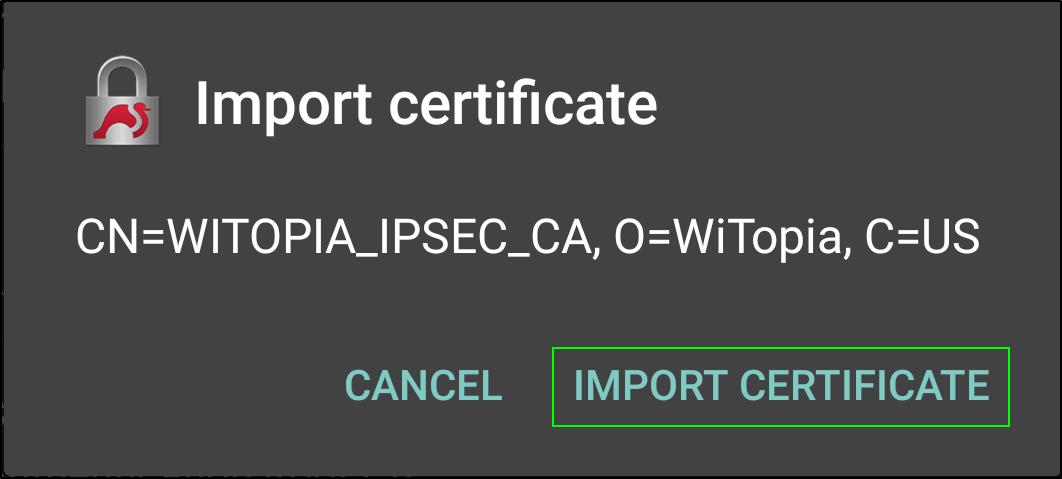The image size is (1062, 479).
Task: Cancel importing the WiTopia certificate
Action: tap(423, 387)
